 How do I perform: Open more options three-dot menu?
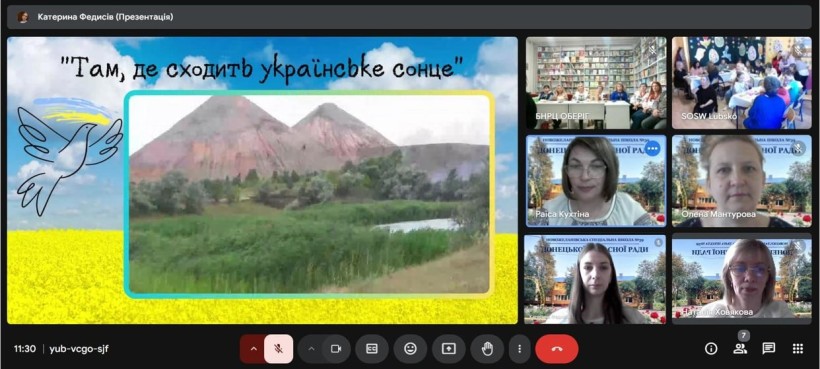point(519,349)
